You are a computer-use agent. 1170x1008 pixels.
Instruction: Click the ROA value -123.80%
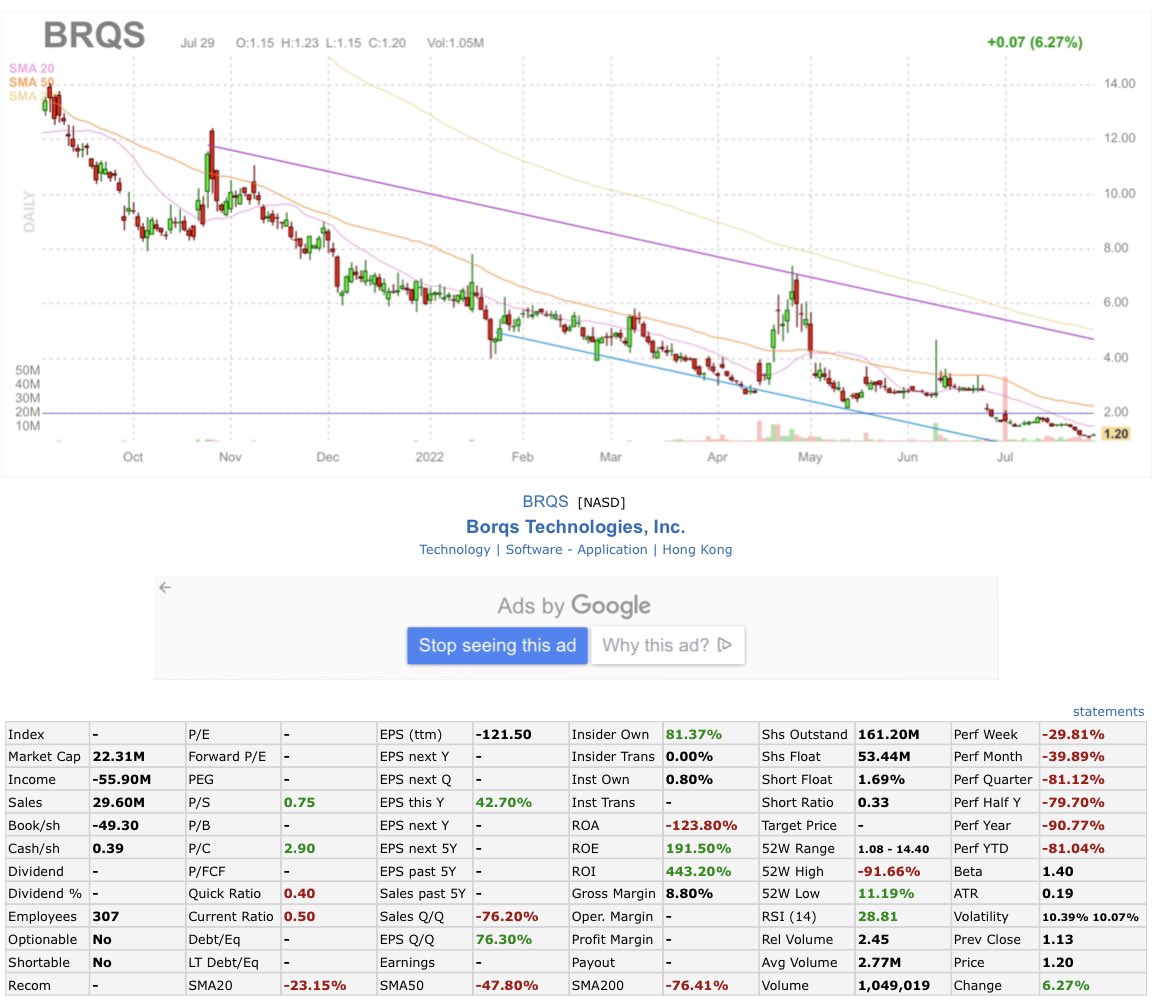701,826
